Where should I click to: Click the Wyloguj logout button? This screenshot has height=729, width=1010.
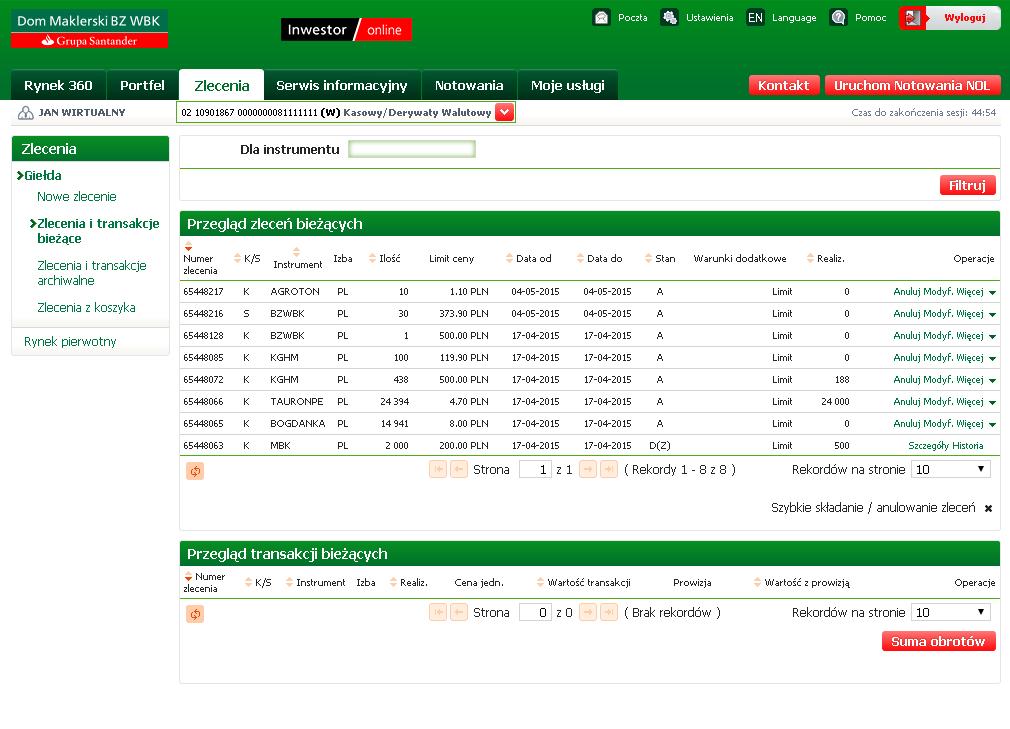click(x=949, y=18)
